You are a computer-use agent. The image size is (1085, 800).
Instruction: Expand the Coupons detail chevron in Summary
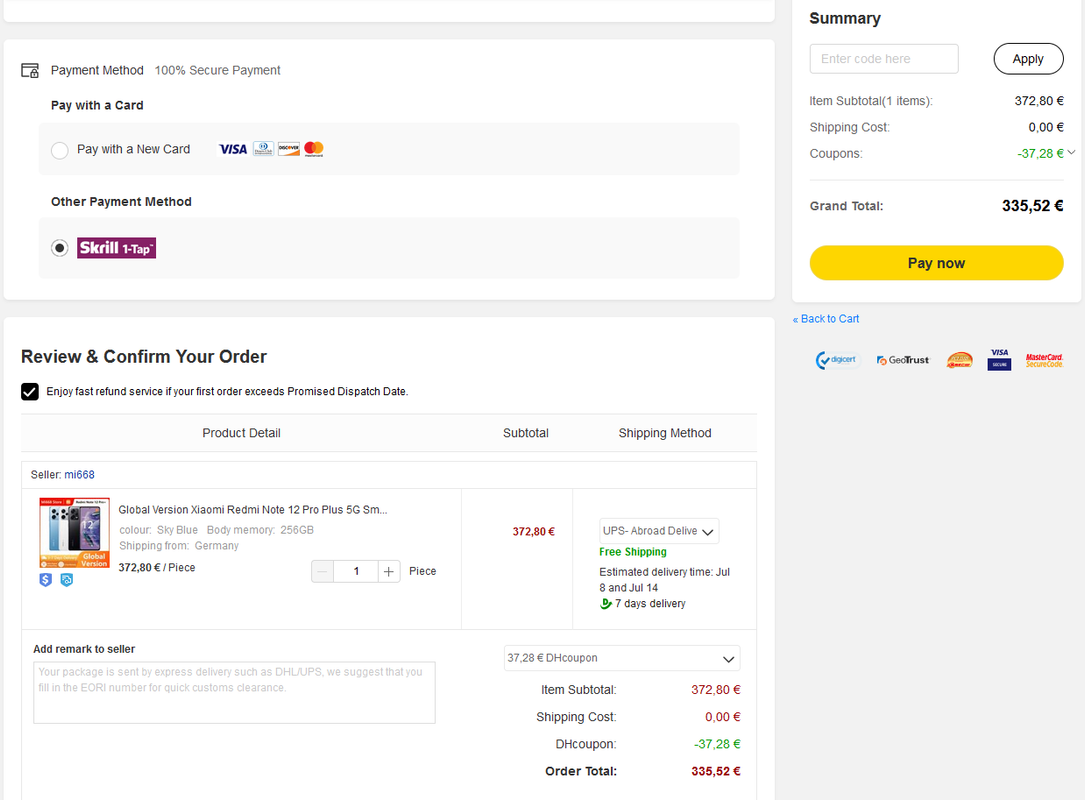pyautogui.click(x=1071, y=152)
